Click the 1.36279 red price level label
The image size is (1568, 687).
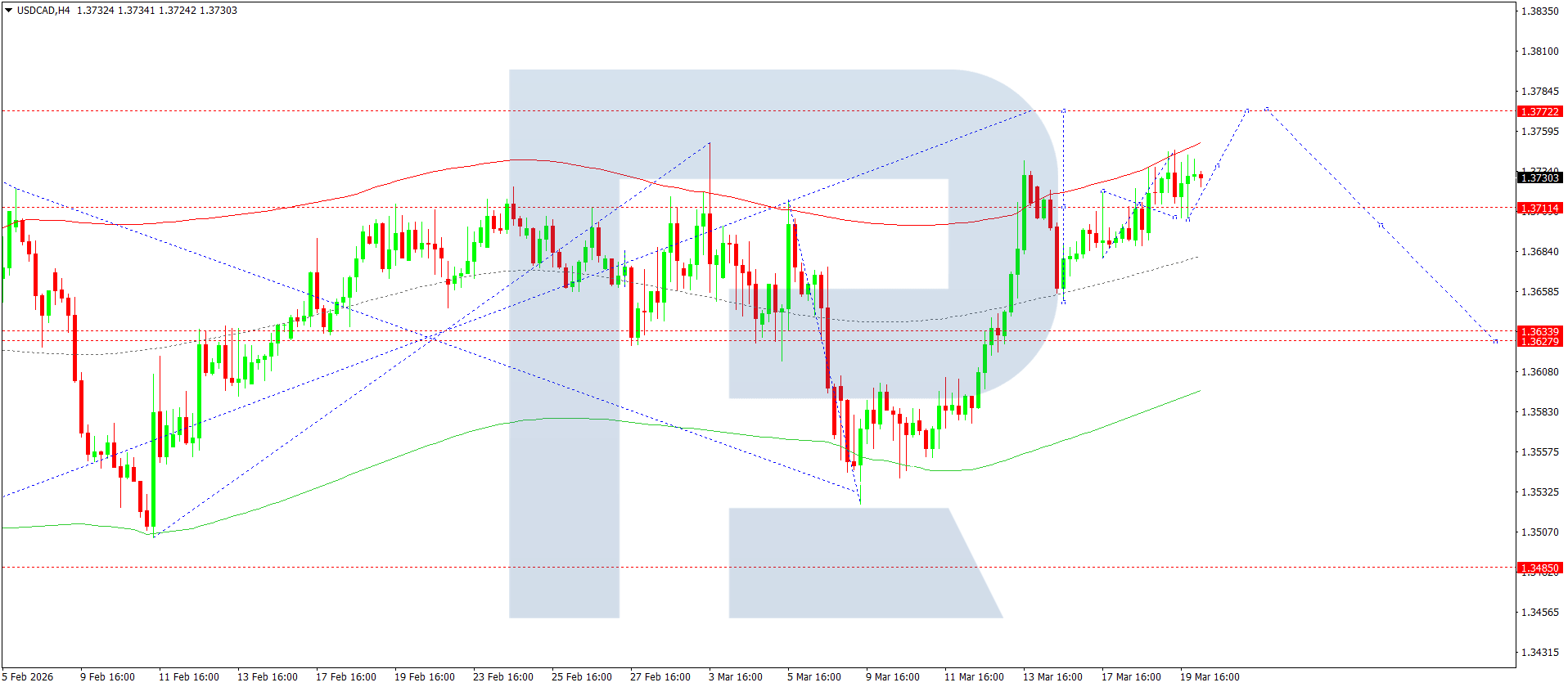click(1539, 341)
